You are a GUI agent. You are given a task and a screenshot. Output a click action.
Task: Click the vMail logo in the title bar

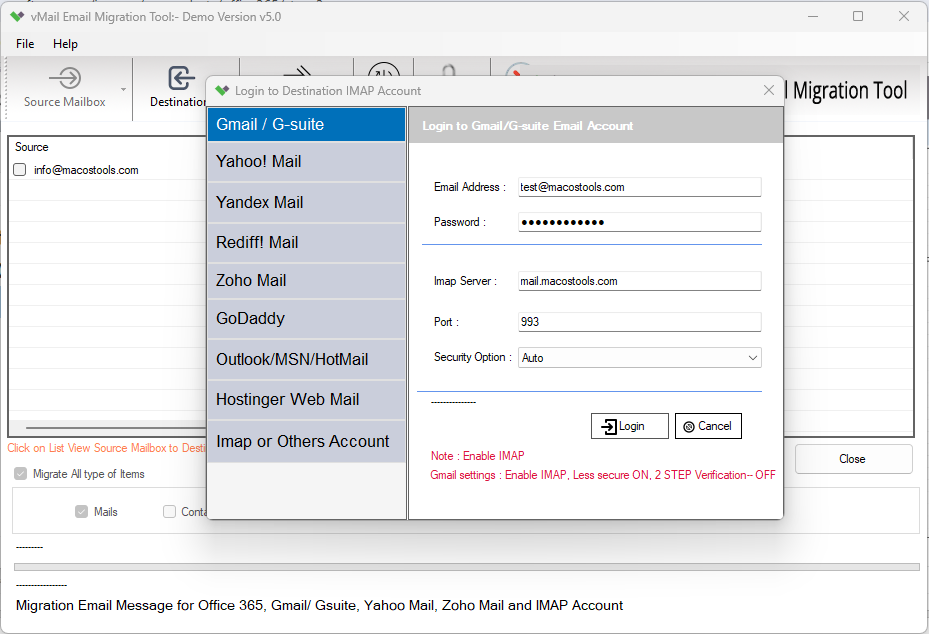[x=17, y=17]
